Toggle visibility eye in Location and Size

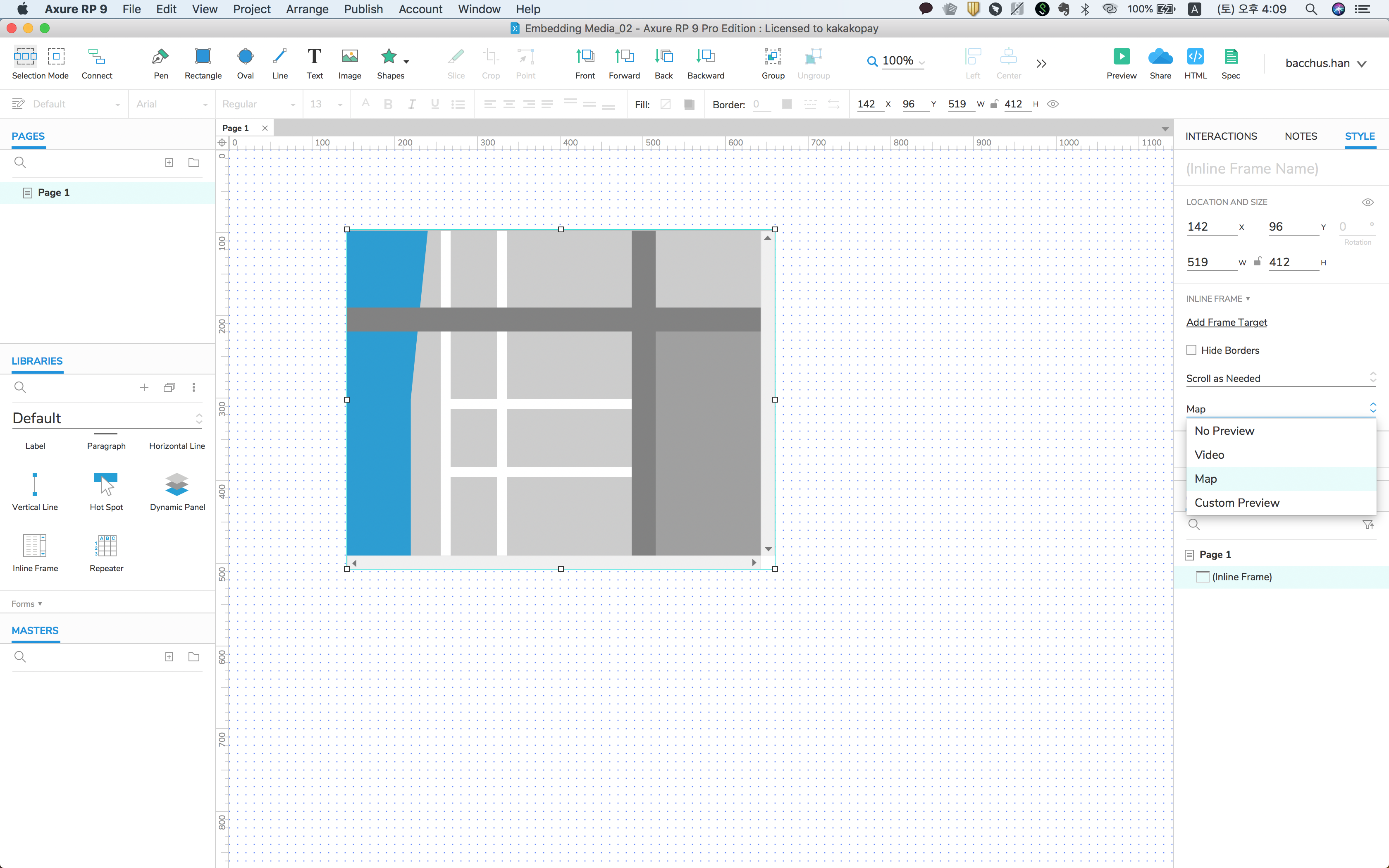(1368, 202)
